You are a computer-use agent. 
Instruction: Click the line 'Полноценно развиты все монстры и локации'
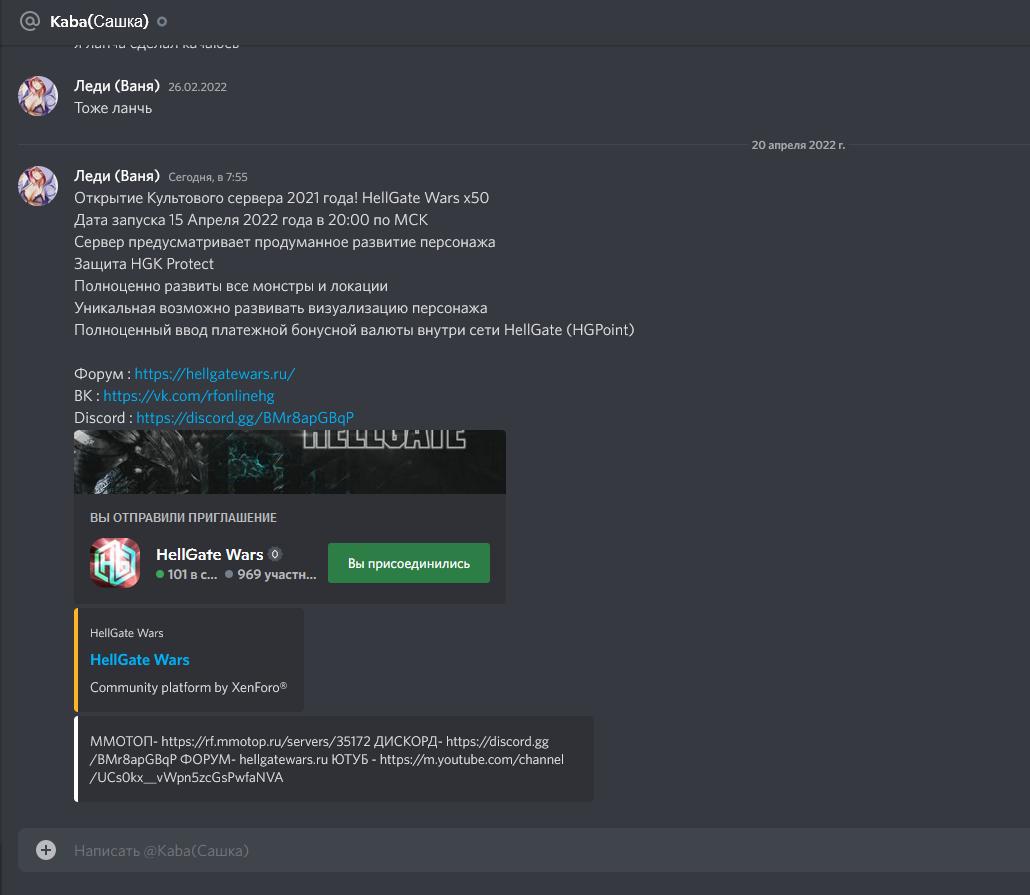[231, 286]
